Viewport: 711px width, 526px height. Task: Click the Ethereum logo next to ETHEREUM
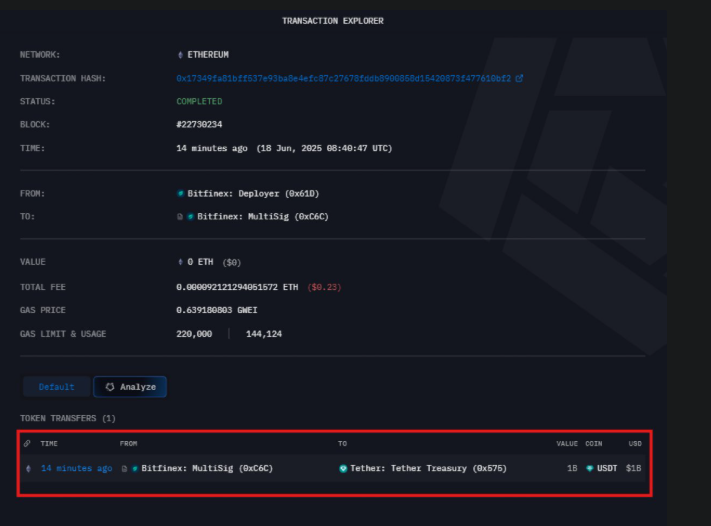(180, 55)
